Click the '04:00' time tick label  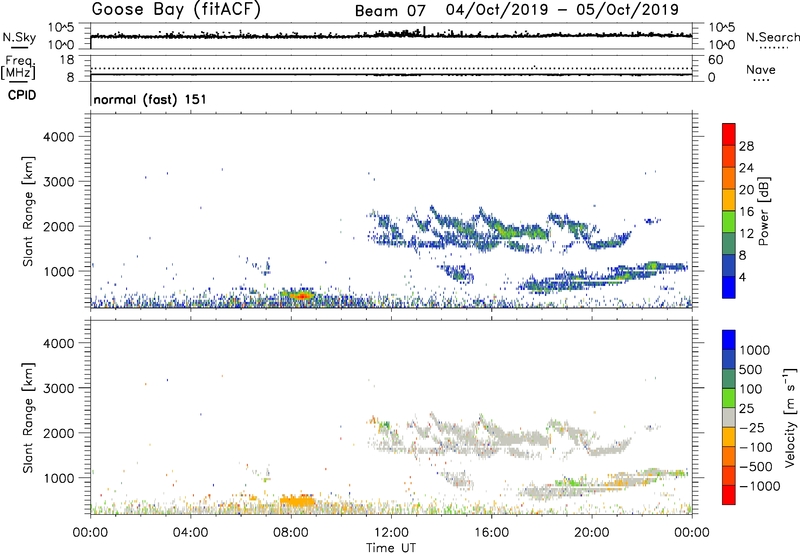191,533
